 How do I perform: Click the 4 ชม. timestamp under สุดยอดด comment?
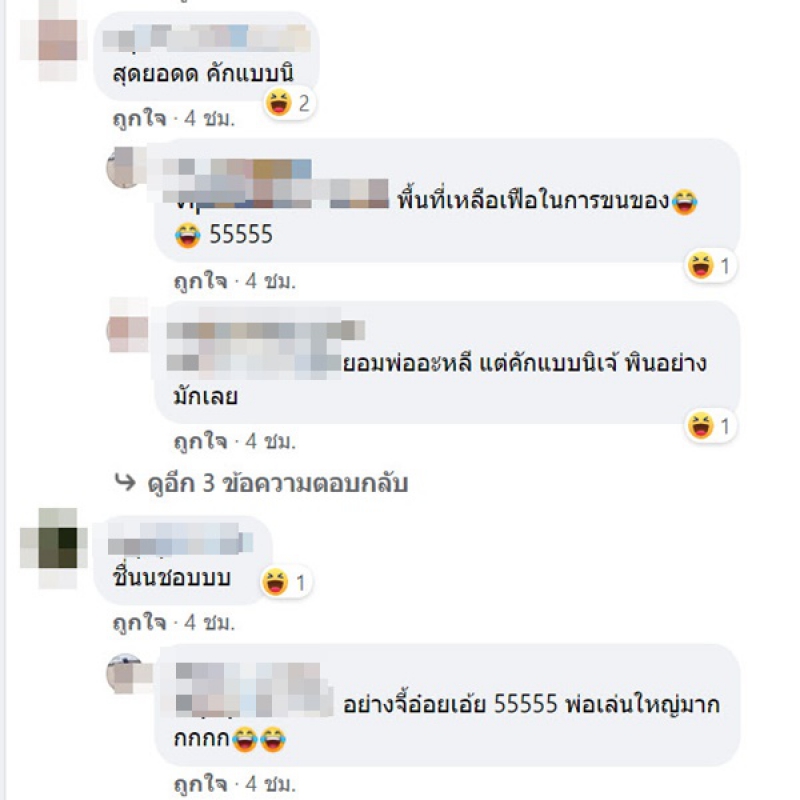pyautogui.click(x=209, y=119)
